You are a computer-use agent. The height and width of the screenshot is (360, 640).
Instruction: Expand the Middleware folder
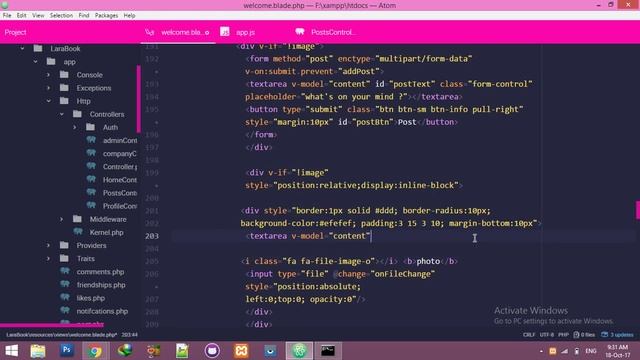62,219
